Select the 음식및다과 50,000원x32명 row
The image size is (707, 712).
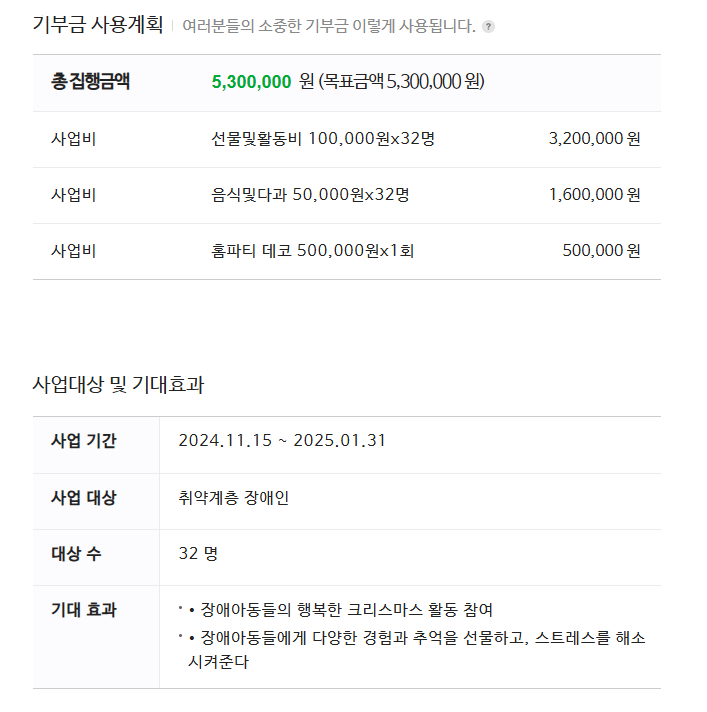[346, 195]
